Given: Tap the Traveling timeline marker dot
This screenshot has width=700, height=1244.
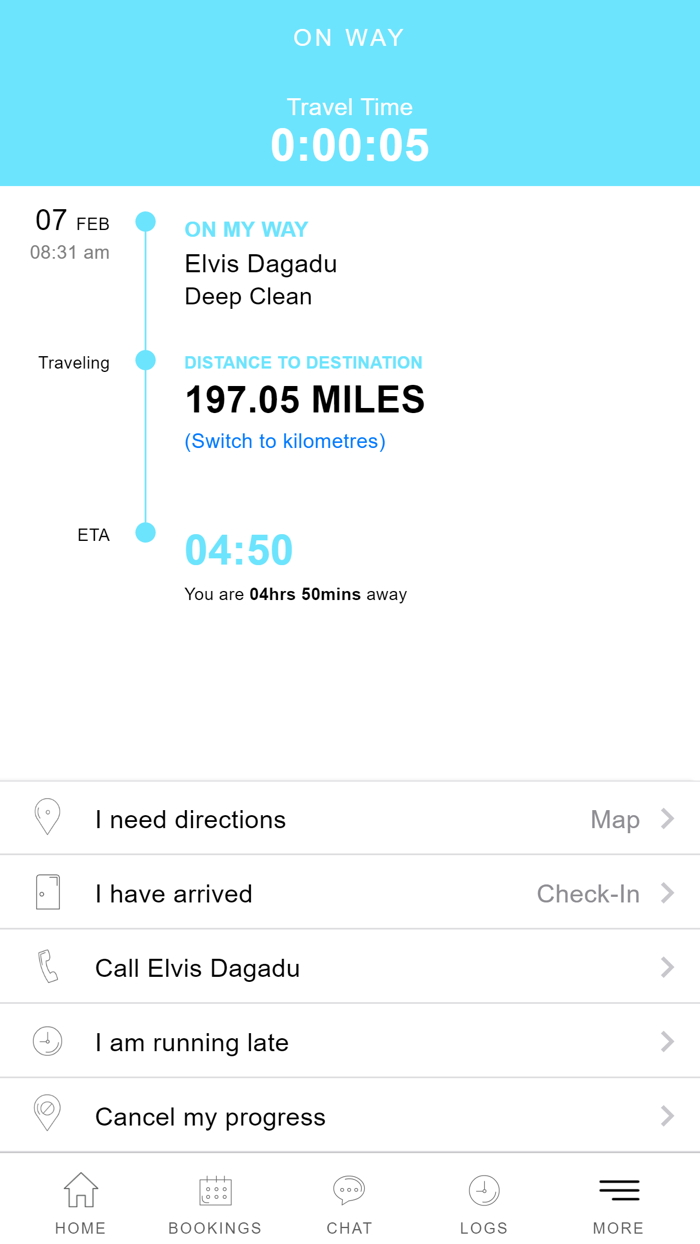Looking at the screenshot, I should 146,360.
